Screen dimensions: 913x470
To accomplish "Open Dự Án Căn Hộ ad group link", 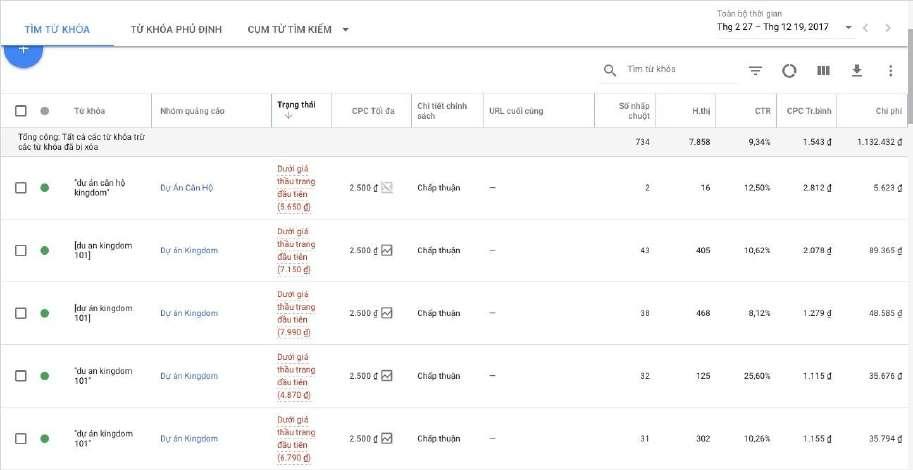I will pos(187,188).
